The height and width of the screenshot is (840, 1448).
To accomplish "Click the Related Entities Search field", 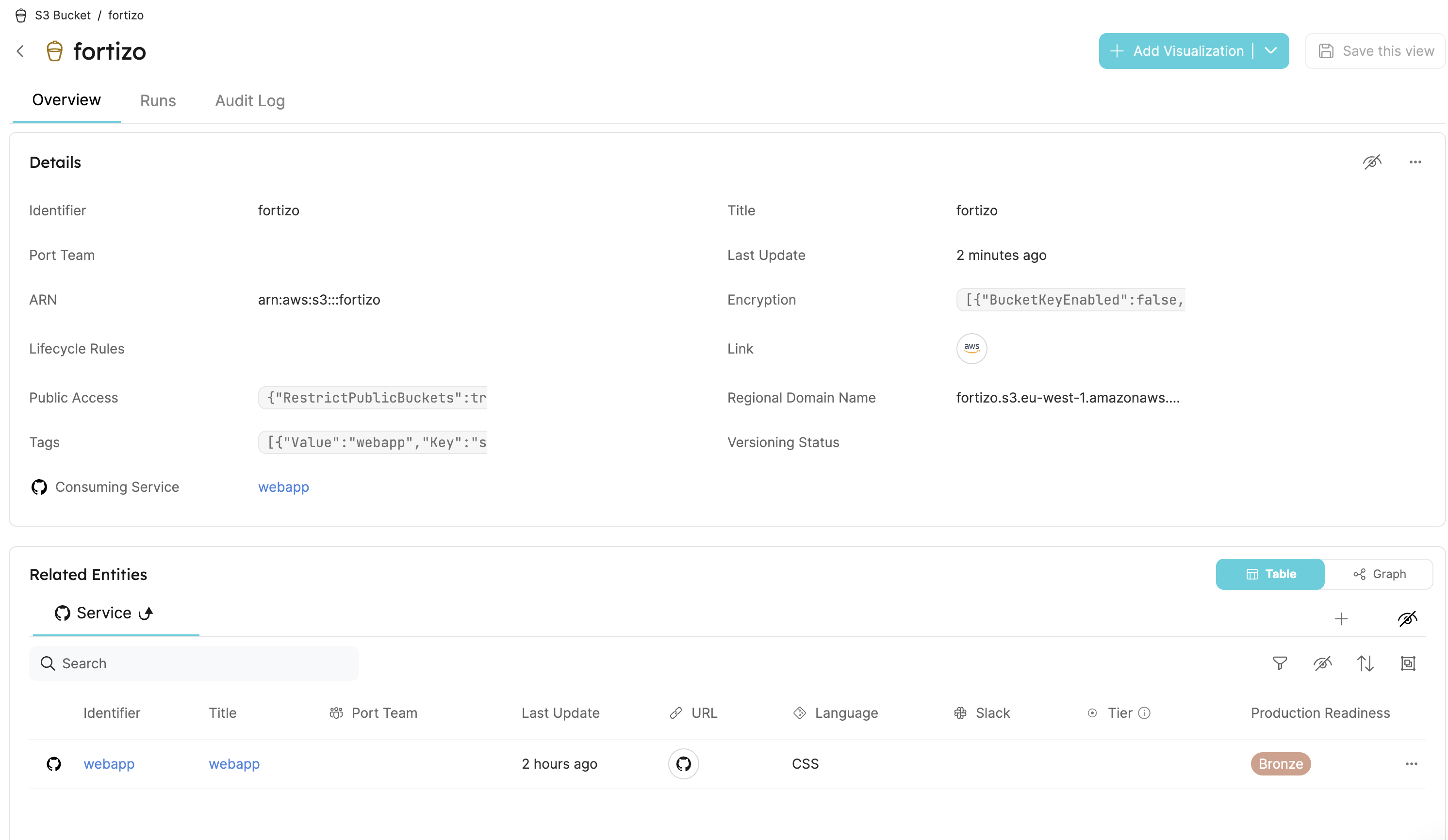I will click(194, 663).
